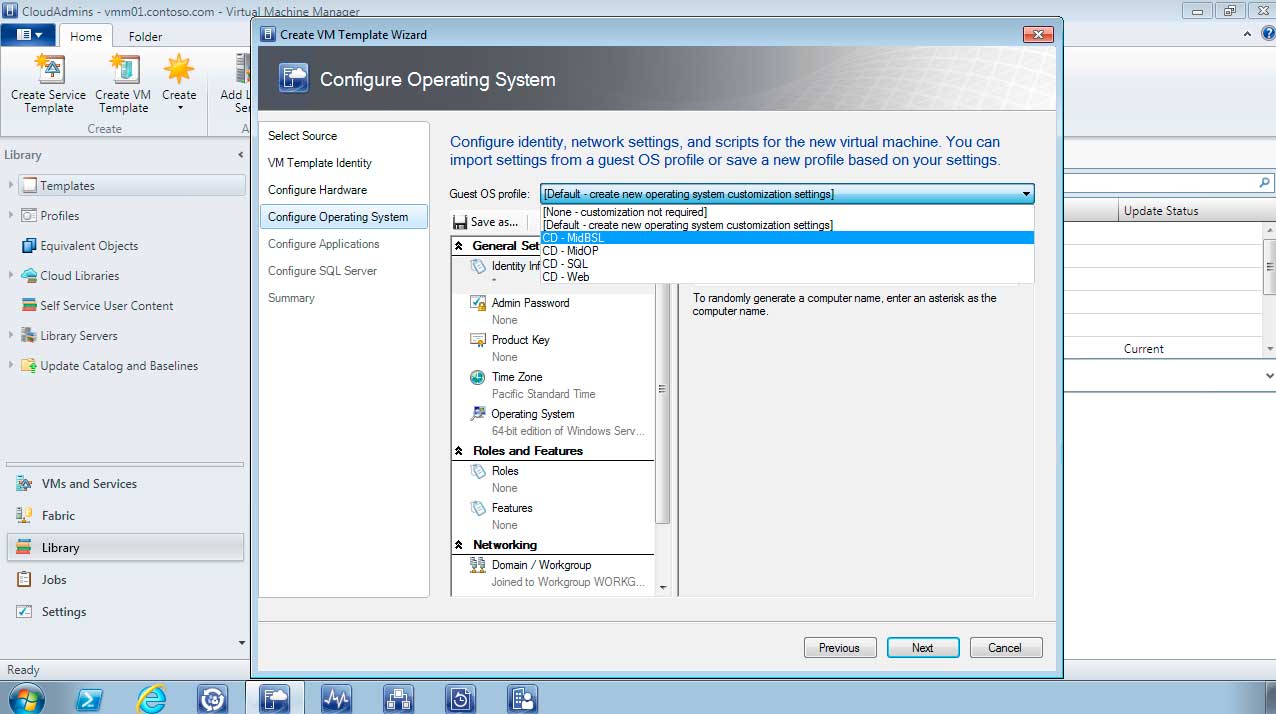The width and height of the screenshot is (1276, 714).
Task: Choose the CD - Web profile option
Action: pos(787,277)
